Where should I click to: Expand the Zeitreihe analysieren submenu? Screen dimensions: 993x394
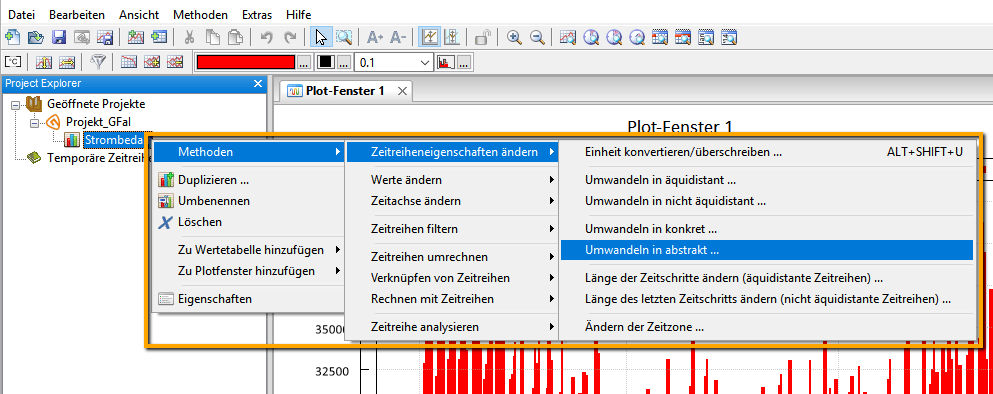pos(452,327)
